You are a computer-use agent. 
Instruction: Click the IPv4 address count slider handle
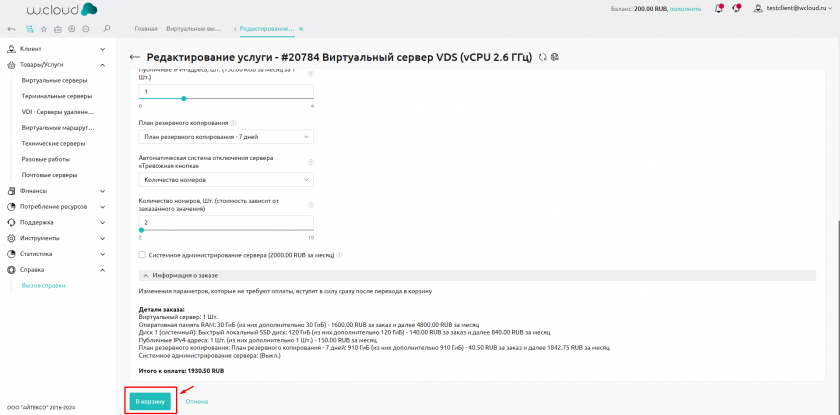183,98
